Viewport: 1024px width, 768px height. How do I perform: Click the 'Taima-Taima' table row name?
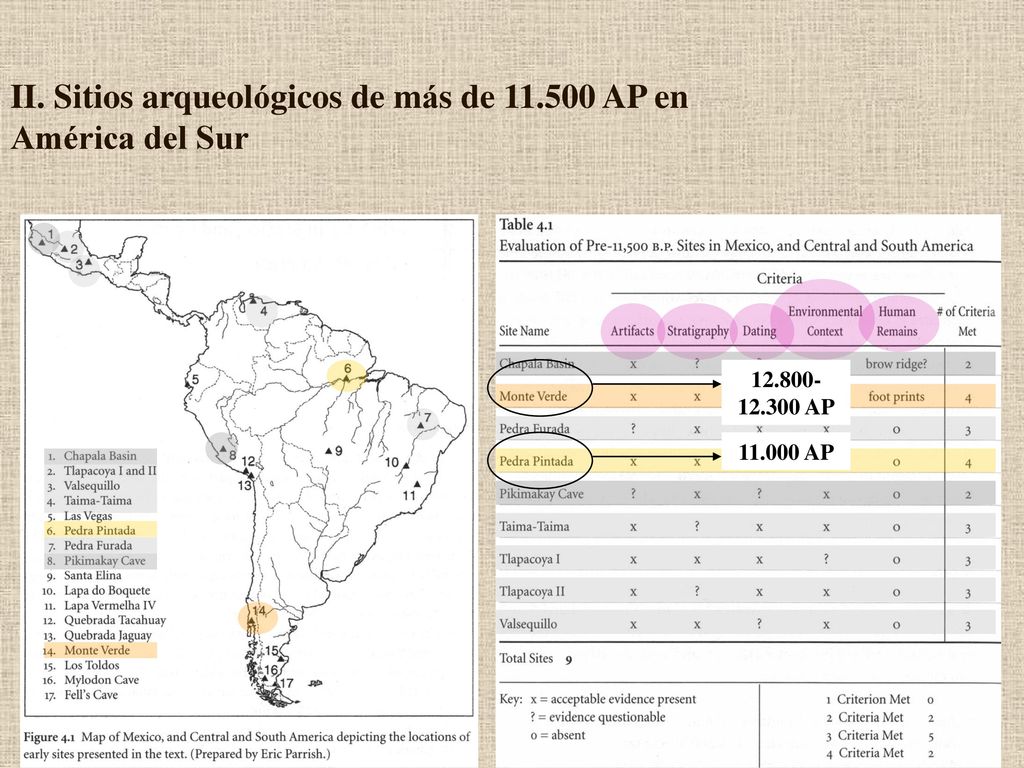click(534, 526)
